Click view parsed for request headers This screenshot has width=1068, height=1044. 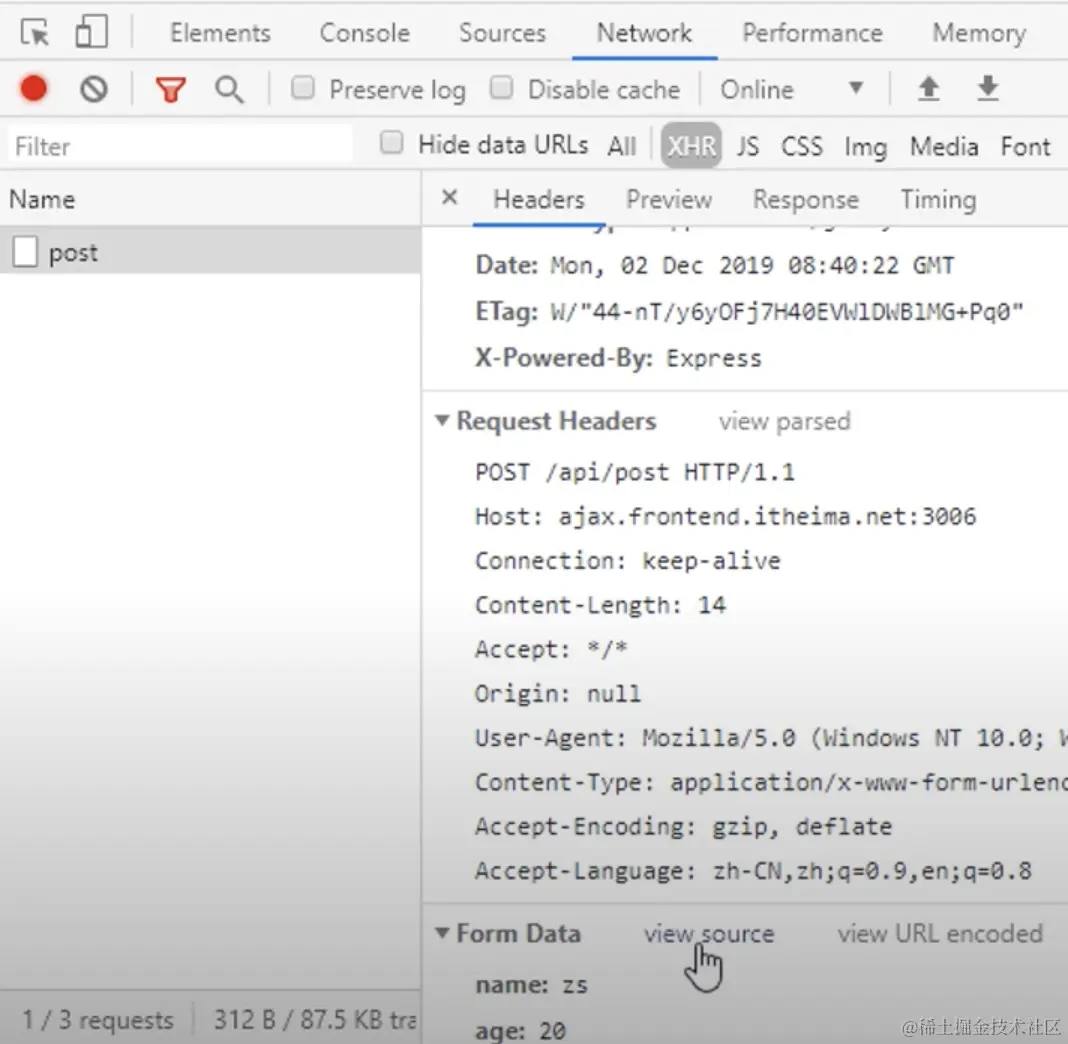click(x=785, y=421)
